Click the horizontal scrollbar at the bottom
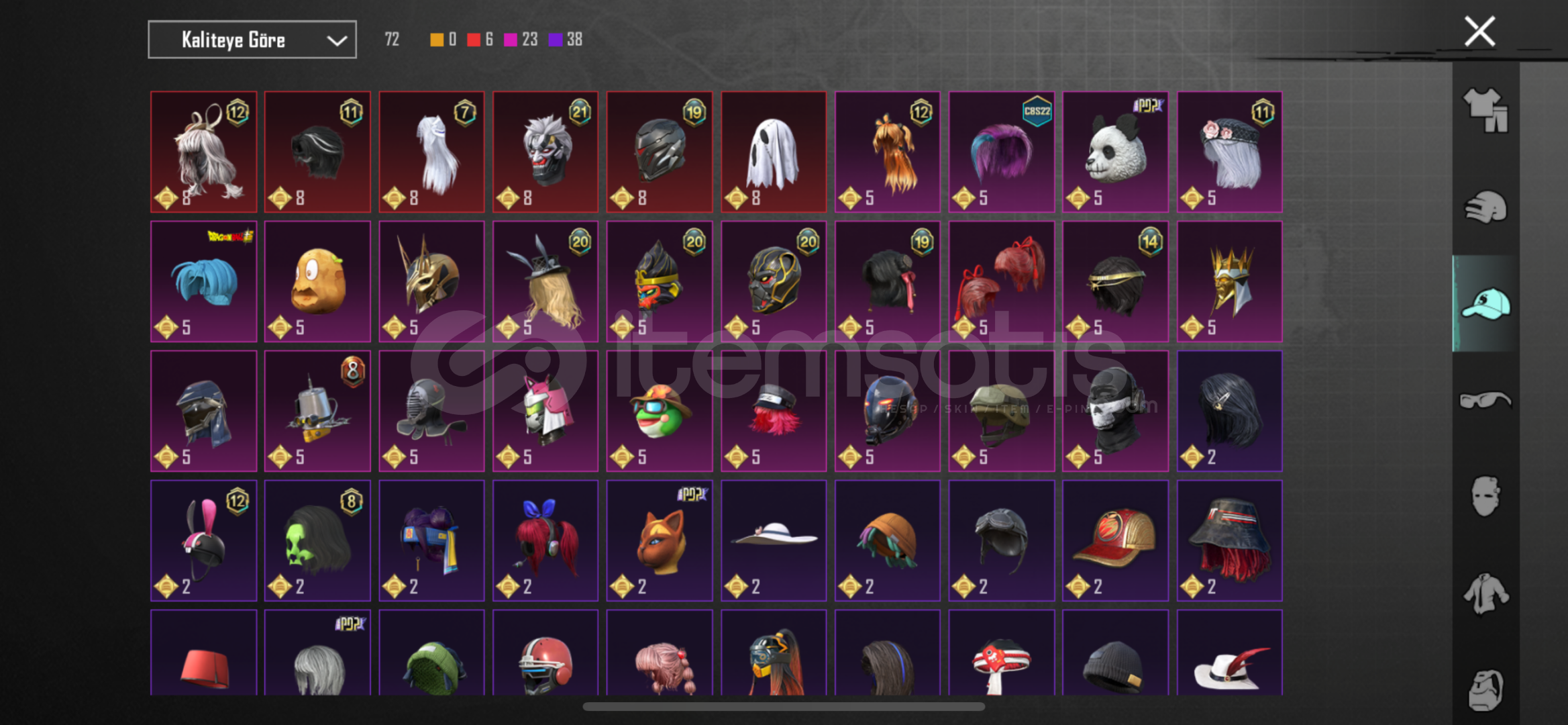Screen dimensions: 1568x725 [x=784, y=706]
